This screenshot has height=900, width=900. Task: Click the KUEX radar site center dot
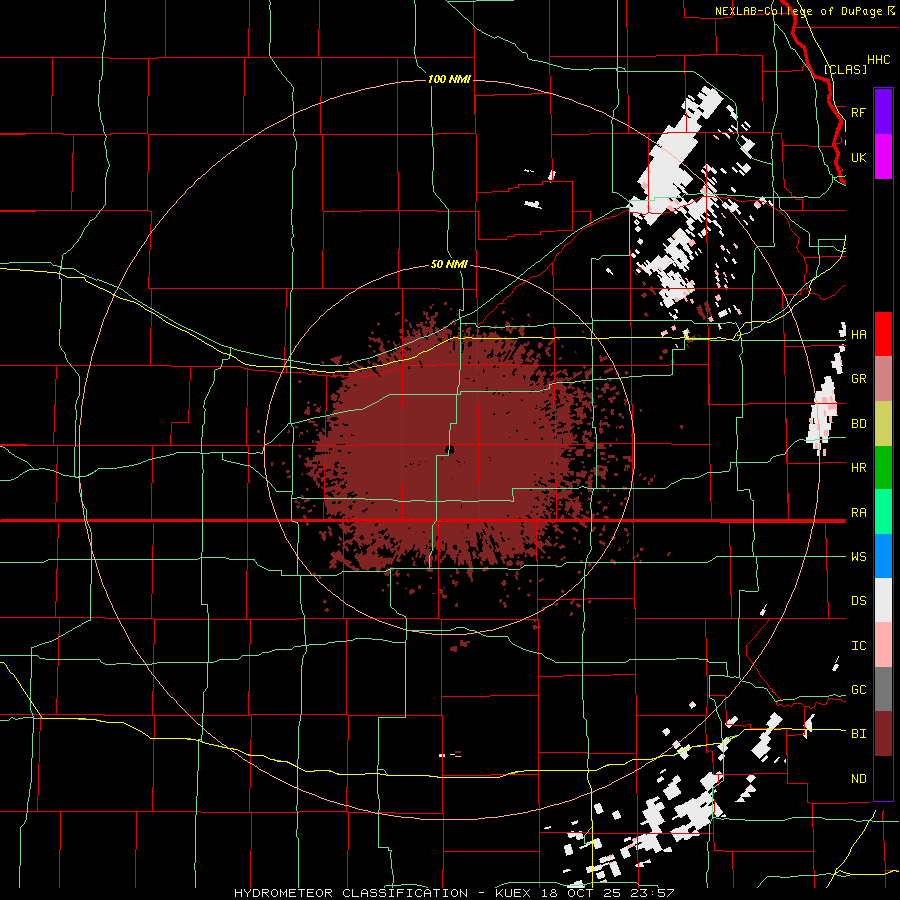tap(449, 450)
